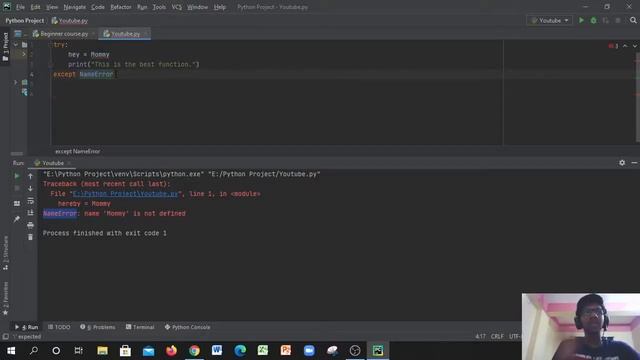Open the Problems tool window

pyautogui.click(x=98, y=327)
